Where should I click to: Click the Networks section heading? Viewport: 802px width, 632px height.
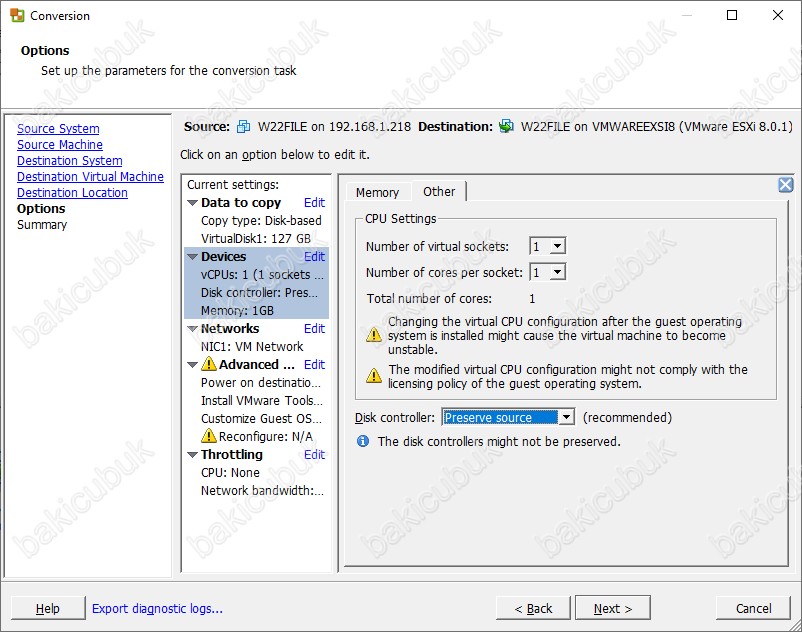click(x=230, y=328)
